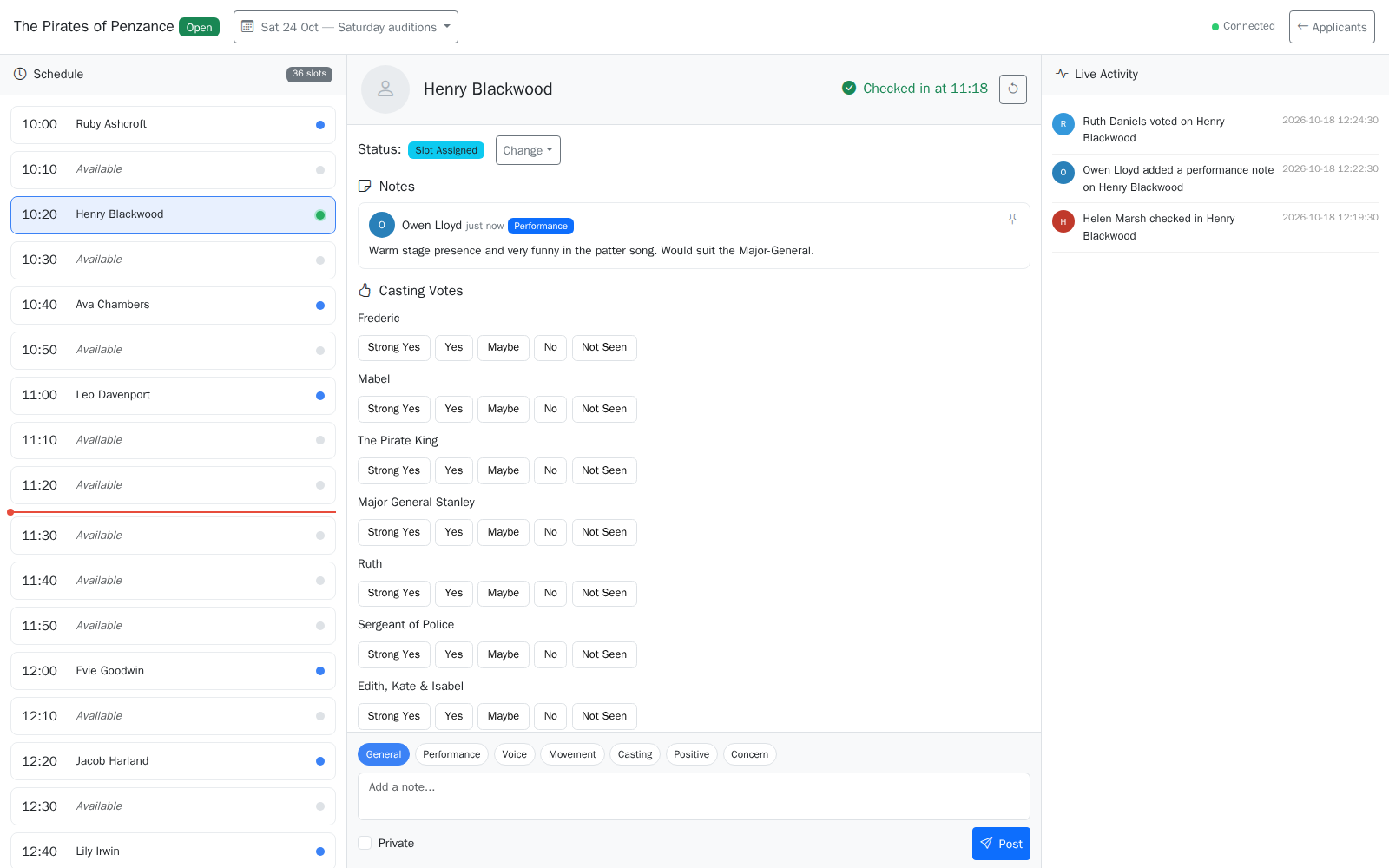The width and height of the screenshot is (1389, 868).
Task: Open Evie Goodwin's 12:00 slot
Action: click(x=173, y=671)
